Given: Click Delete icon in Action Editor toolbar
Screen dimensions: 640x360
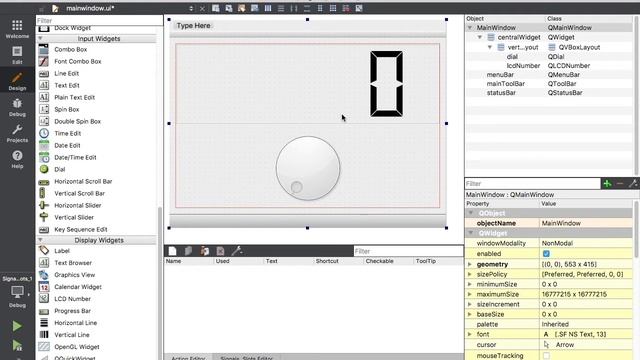Looking at the screenshot, I should tap(220, 251).
